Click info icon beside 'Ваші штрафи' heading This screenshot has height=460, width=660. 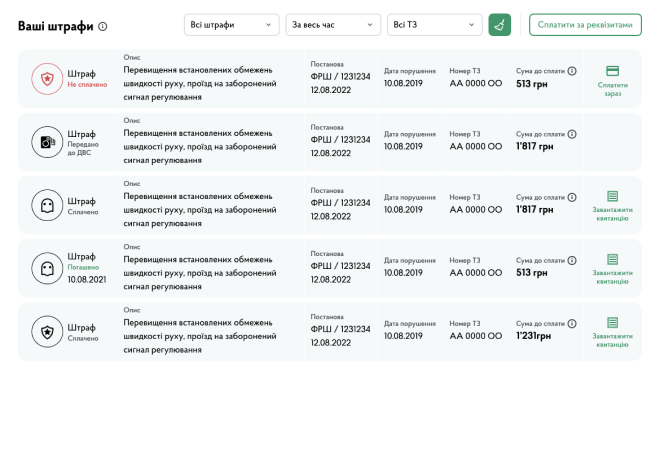point(103,27)
